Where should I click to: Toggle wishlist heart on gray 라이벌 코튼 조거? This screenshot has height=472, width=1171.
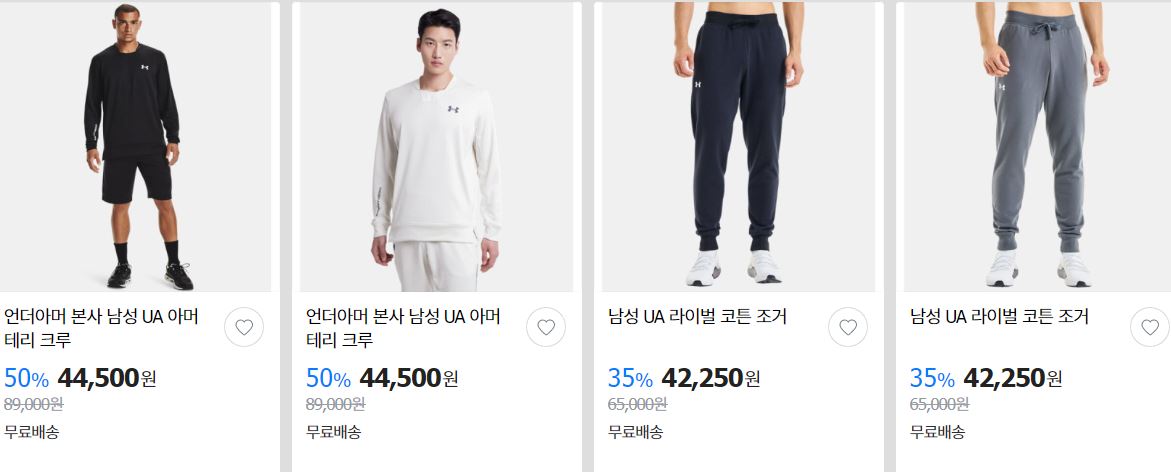point(1149,327)
